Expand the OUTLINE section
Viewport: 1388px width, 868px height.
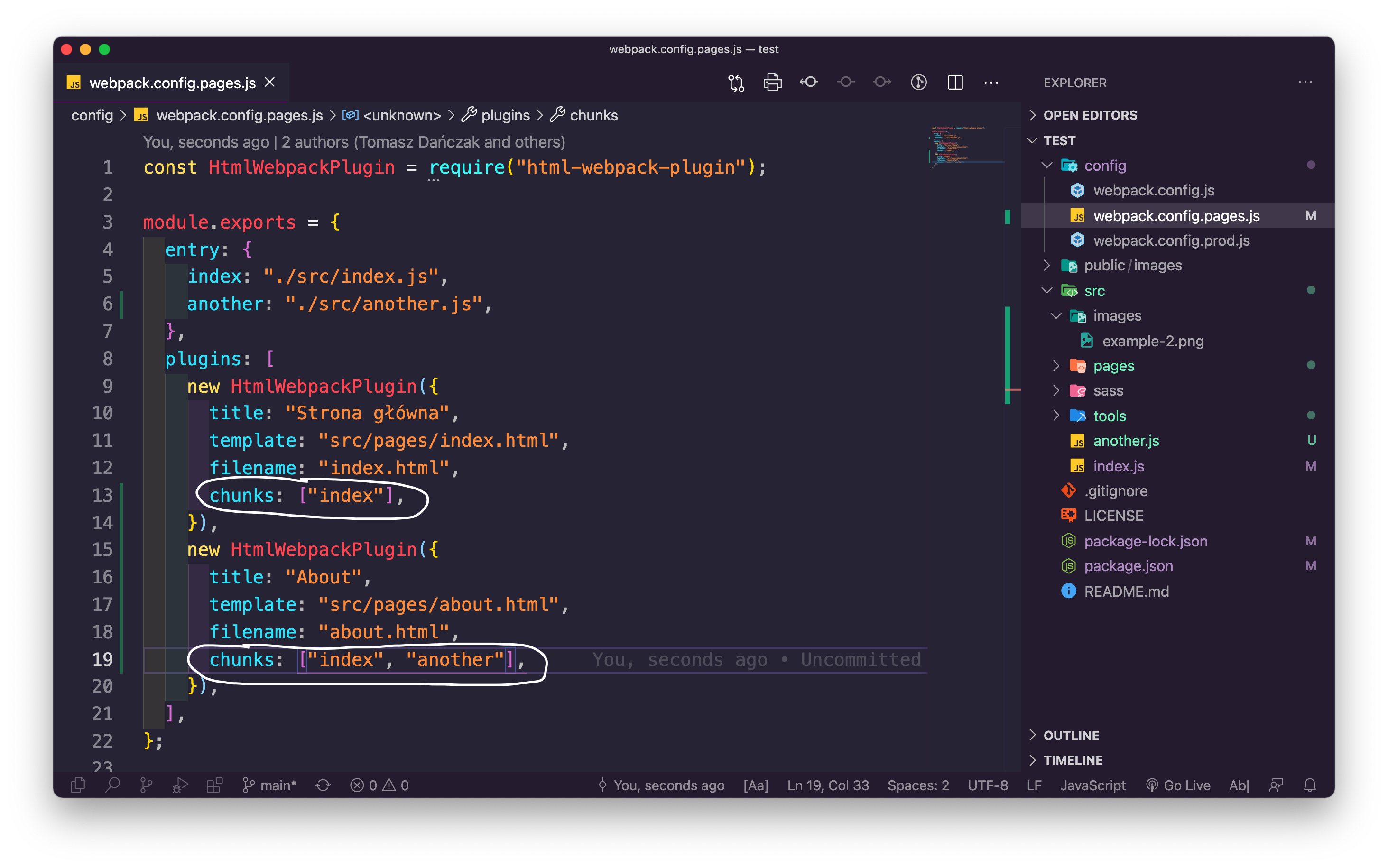[x=1177, y=735]
